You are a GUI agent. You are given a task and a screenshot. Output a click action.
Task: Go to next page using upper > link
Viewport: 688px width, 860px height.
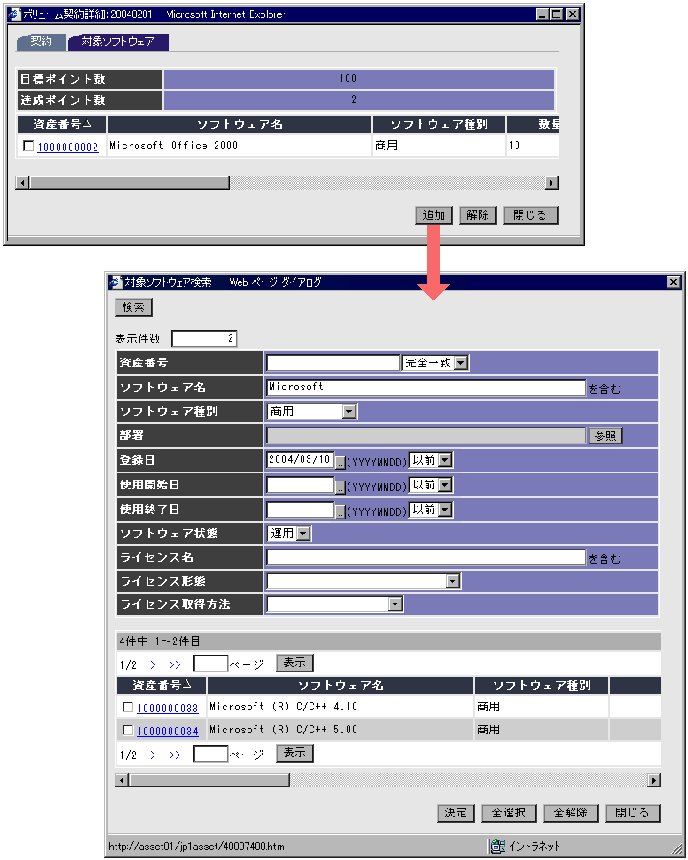click(153, 665)
